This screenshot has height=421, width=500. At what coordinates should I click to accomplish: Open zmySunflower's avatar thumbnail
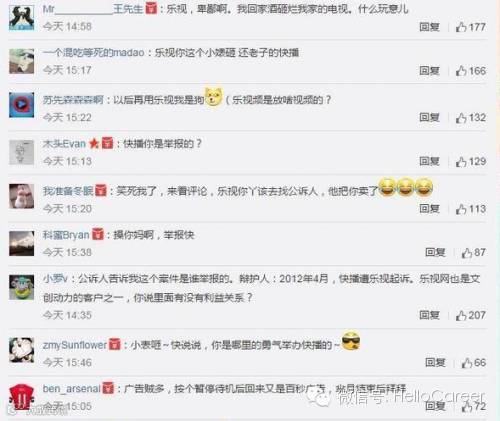22,350
